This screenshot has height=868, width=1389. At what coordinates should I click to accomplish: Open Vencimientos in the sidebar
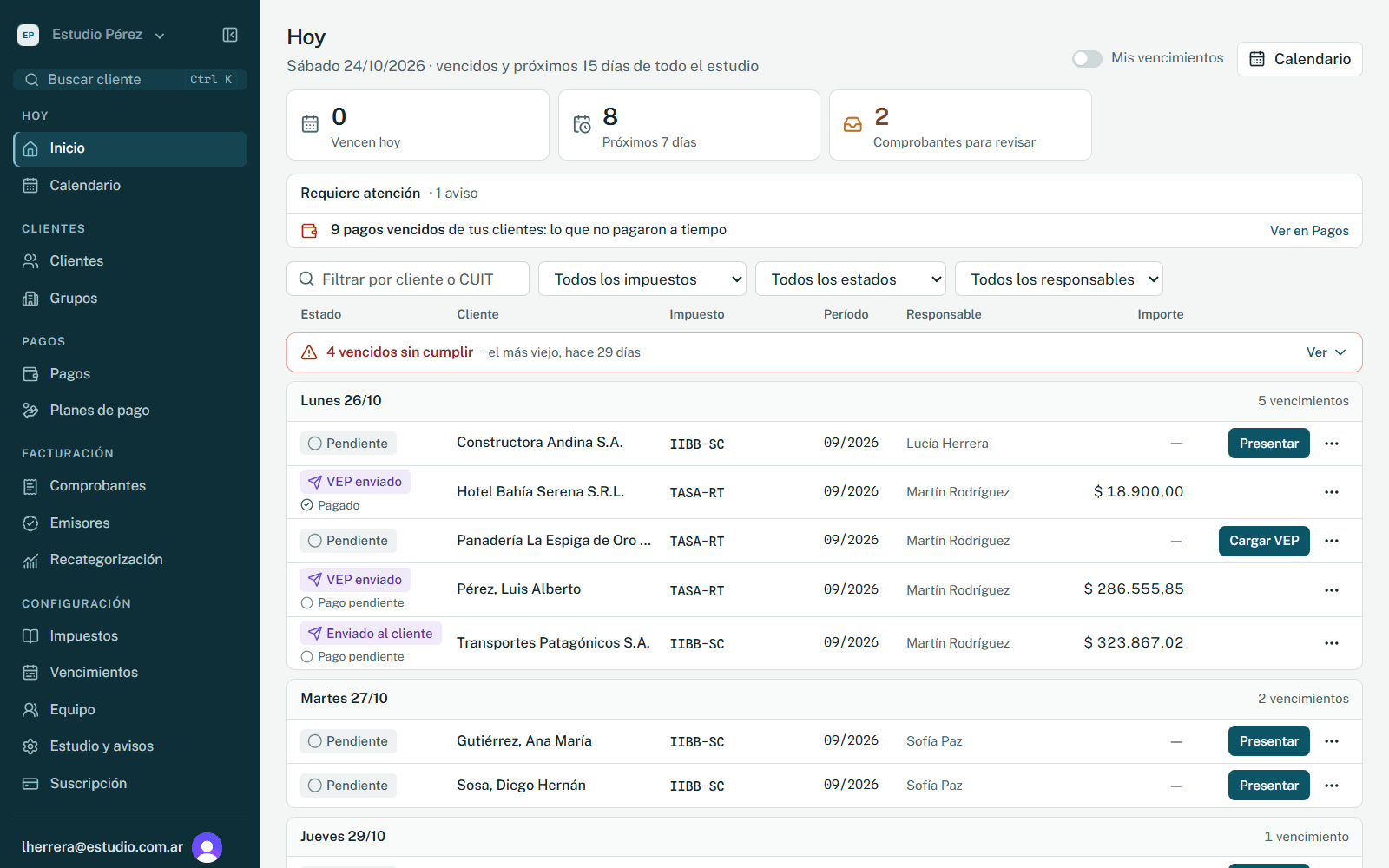click(x=130, y=673)
